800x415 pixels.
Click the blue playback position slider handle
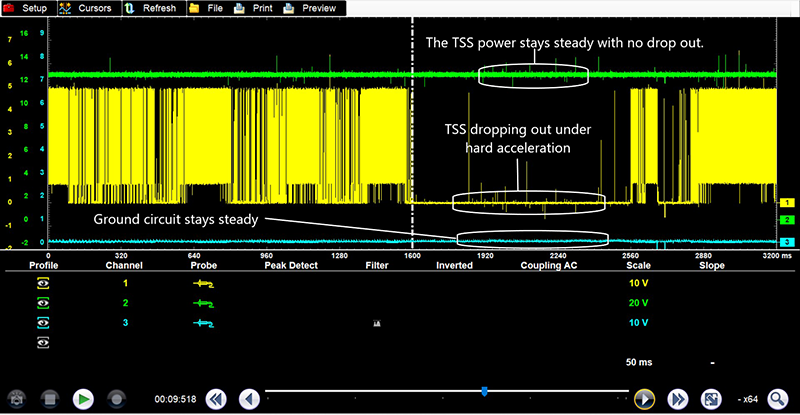point(484,391)
